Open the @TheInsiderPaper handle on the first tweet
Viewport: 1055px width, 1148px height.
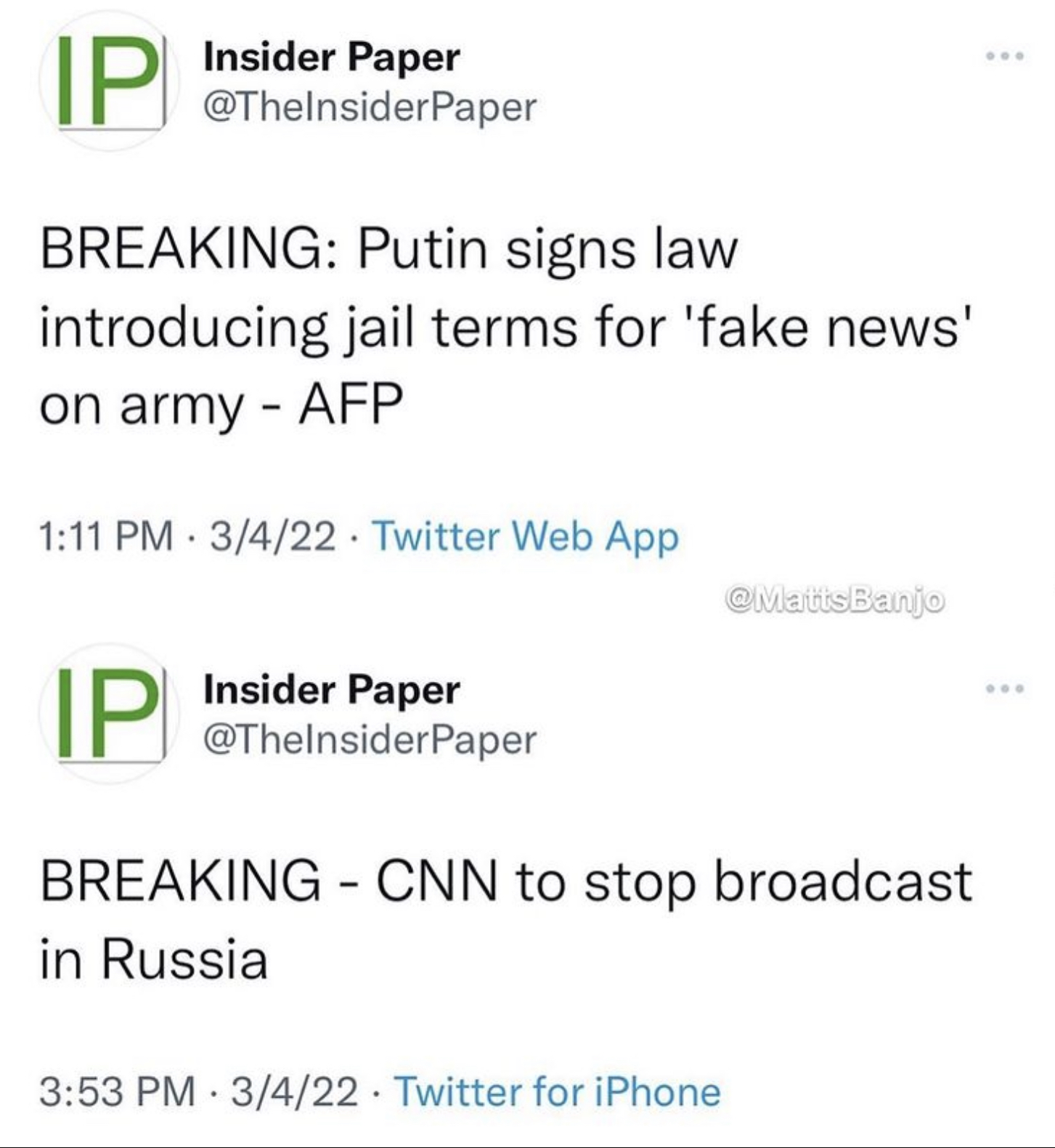[x=370, y=107]
